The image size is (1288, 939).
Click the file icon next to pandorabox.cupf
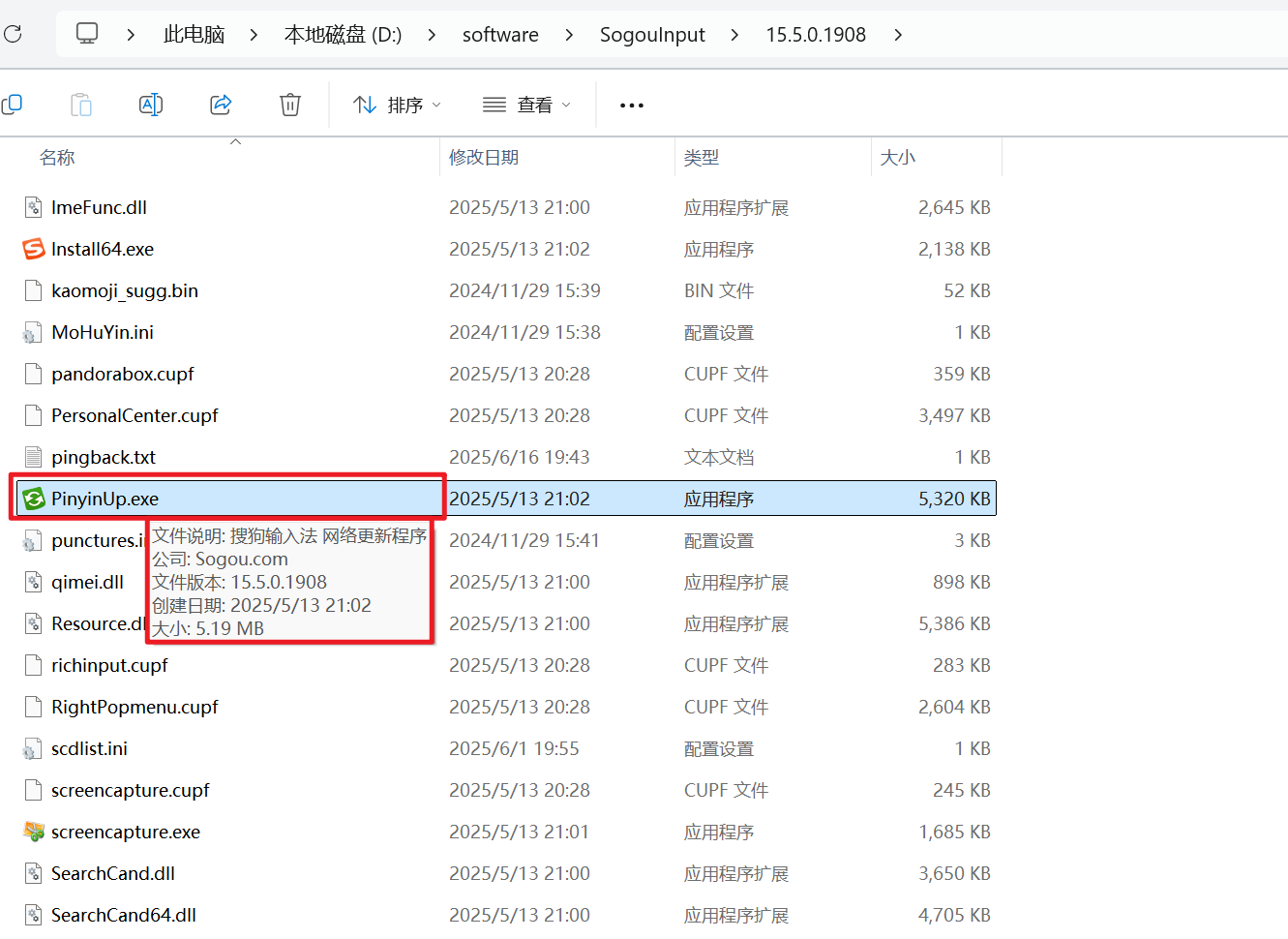pyautogui.click(x=34, y=374)
